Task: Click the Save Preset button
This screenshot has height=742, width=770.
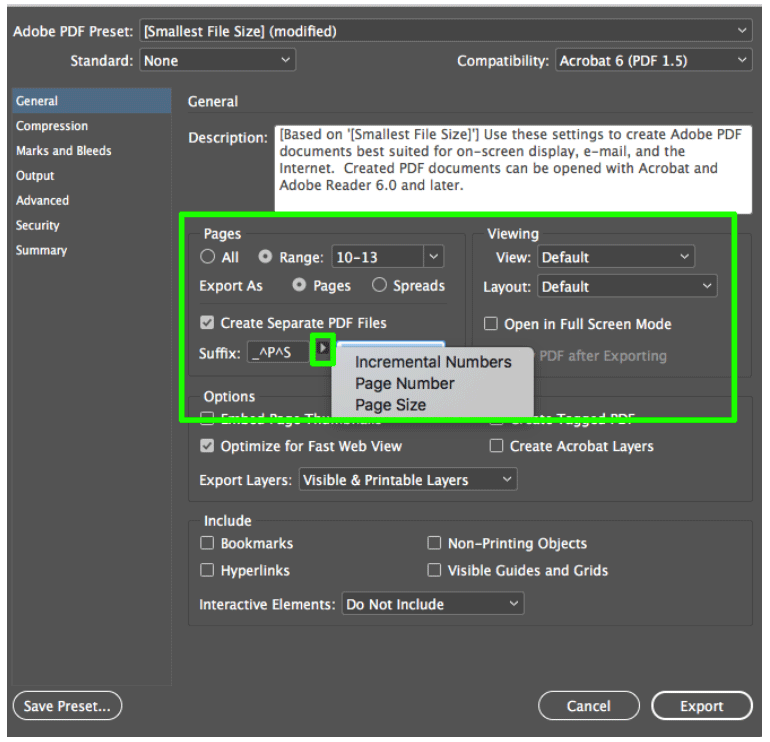Action: (67, 706)
